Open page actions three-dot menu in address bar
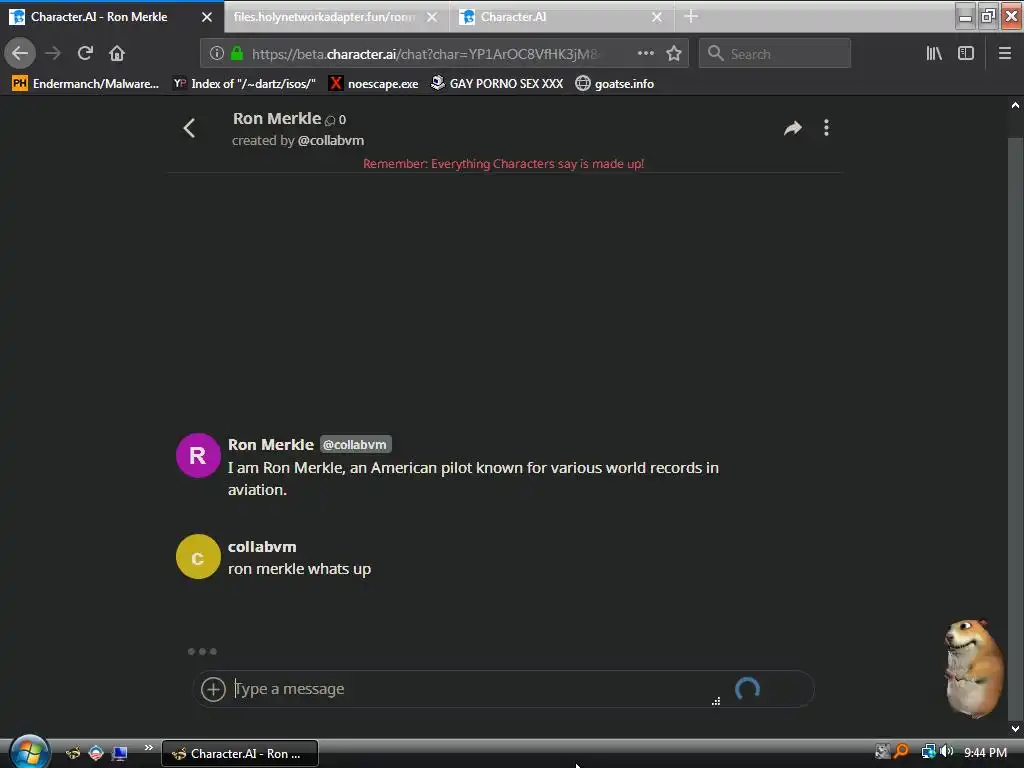 pos(645,53)
